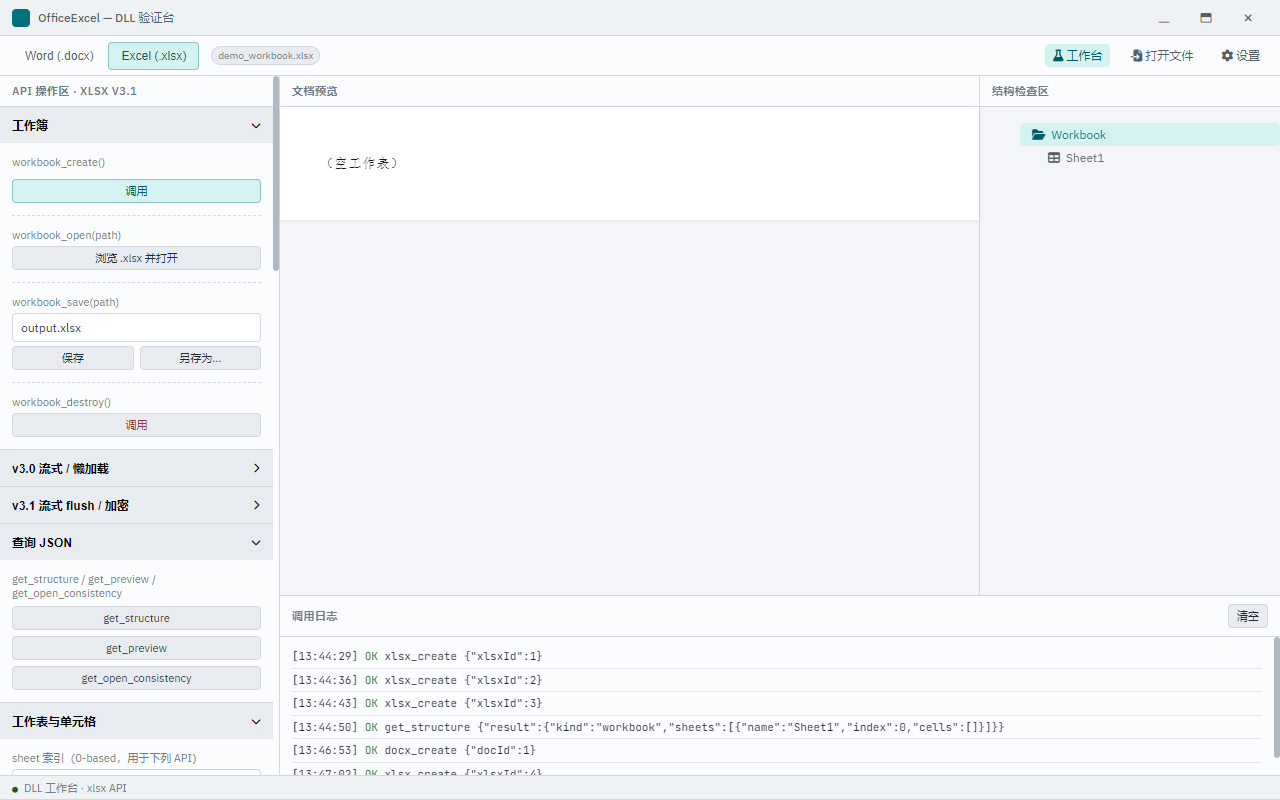Click the get_structure button
The height and width of the screenshot is (800, 1280).
coord(136,618)
